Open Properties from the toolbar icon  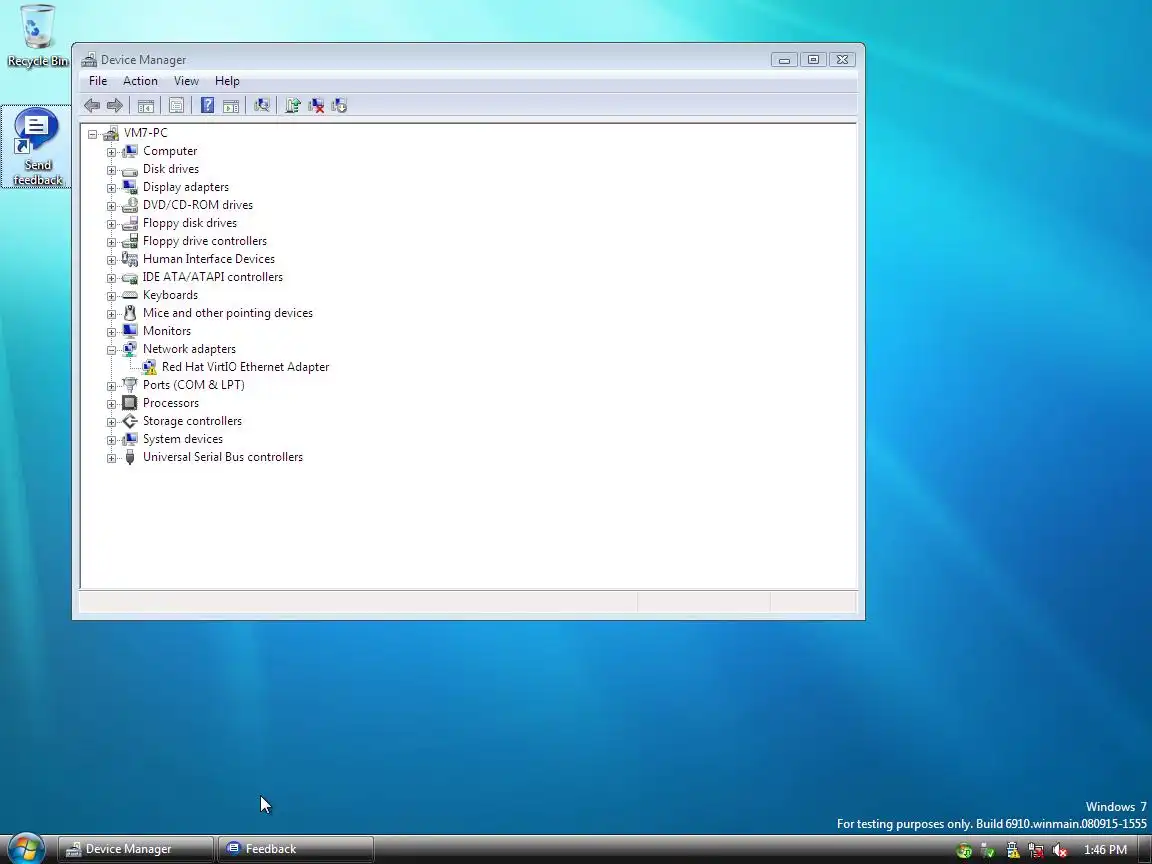pyautogui.click(x=176, y=106)
